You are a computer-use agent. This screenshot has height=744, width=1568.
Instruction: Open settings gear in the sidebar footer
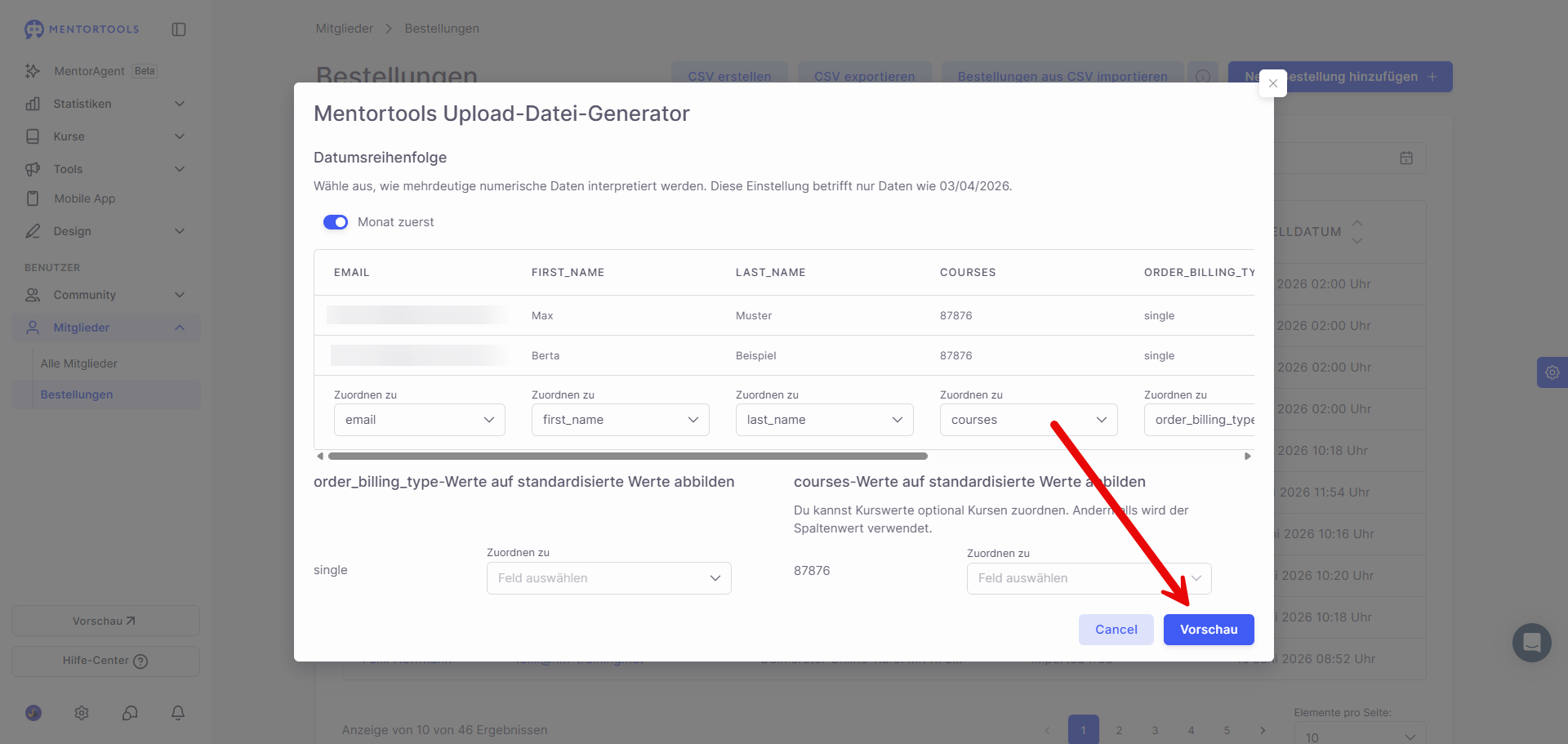[x=82, y=713]
